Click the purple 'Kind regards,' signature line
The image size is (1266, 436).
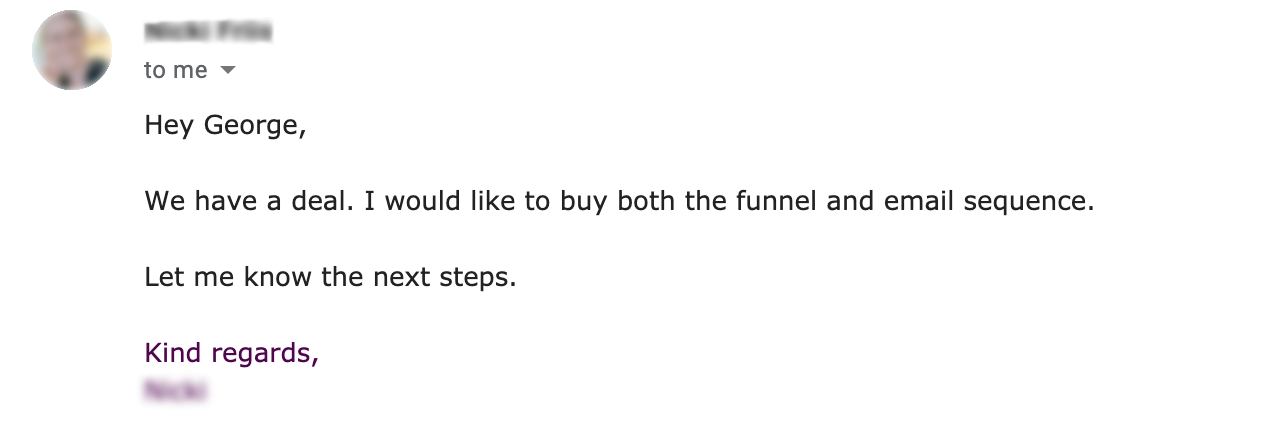coord(231,353)
